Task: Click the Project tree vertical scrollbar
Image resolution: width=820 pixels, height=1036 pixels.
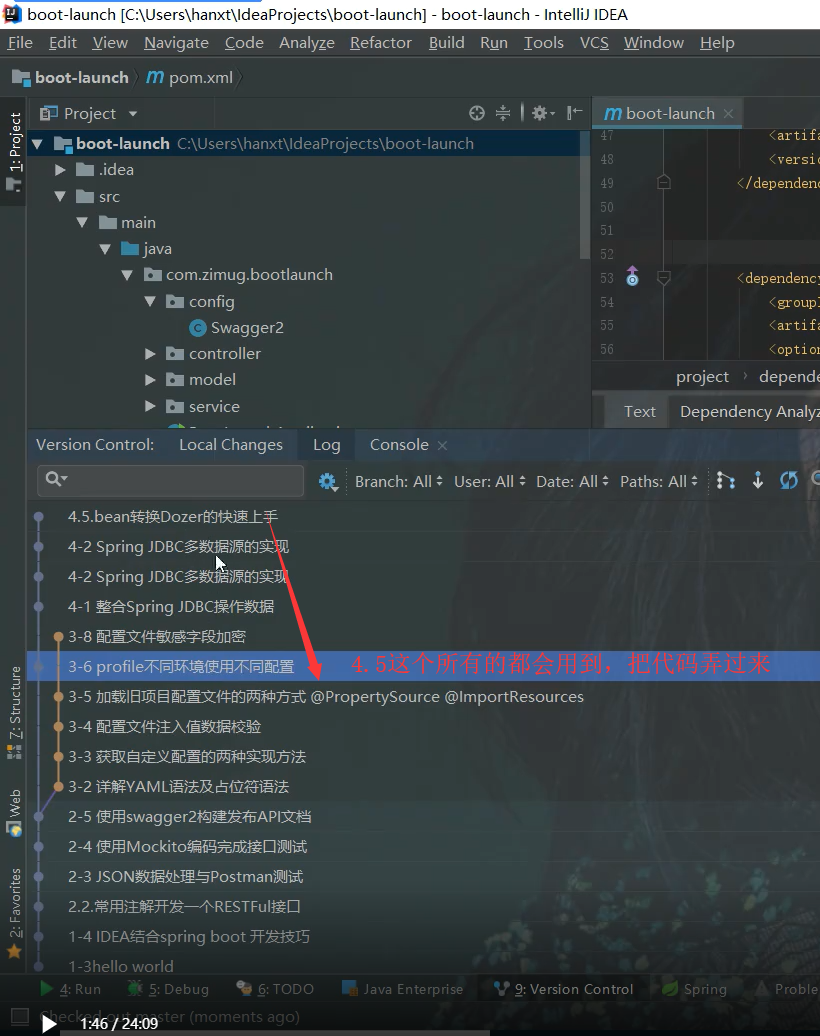Action: click(584, 195)
